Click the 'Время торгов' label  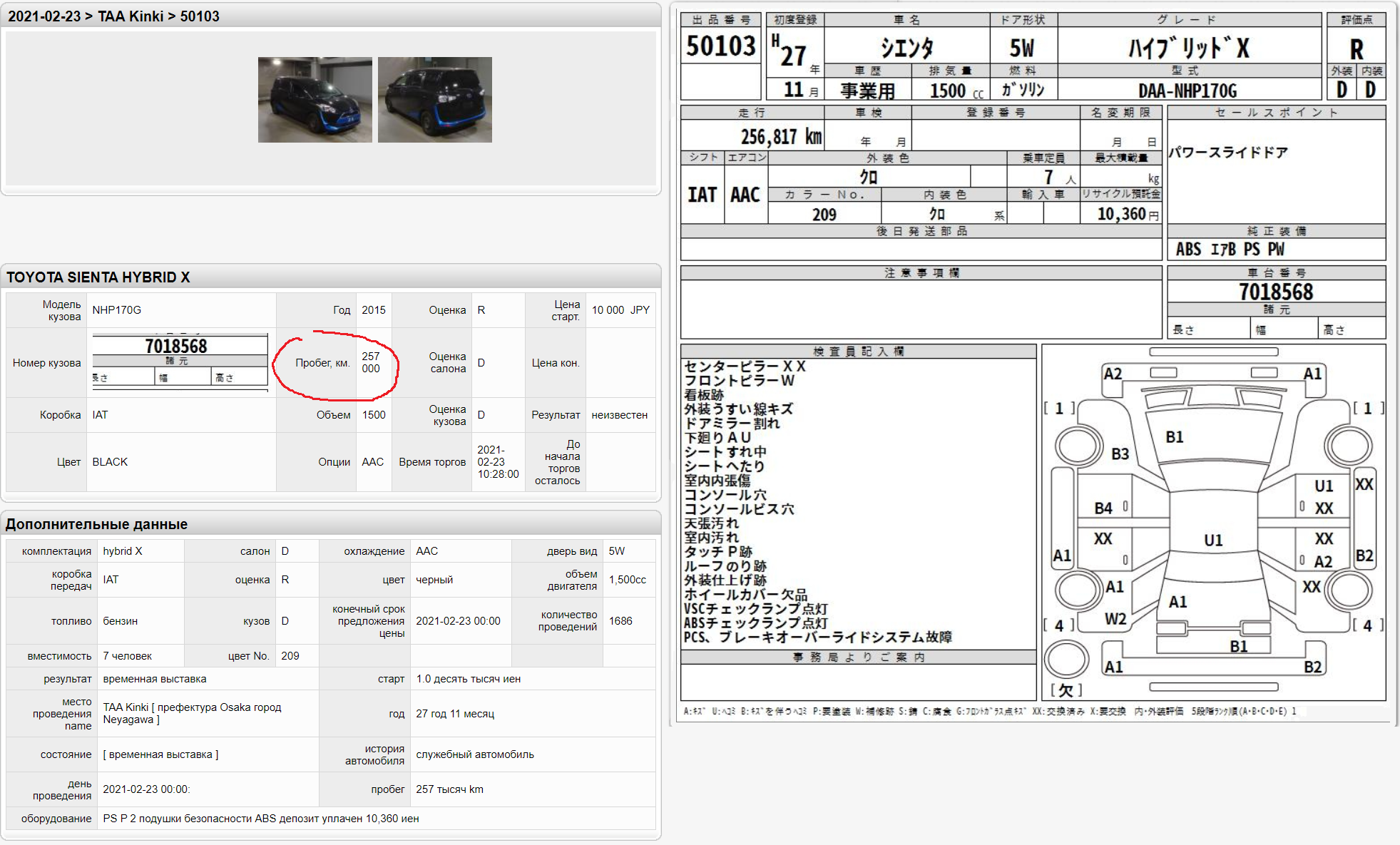coord(432,462)
